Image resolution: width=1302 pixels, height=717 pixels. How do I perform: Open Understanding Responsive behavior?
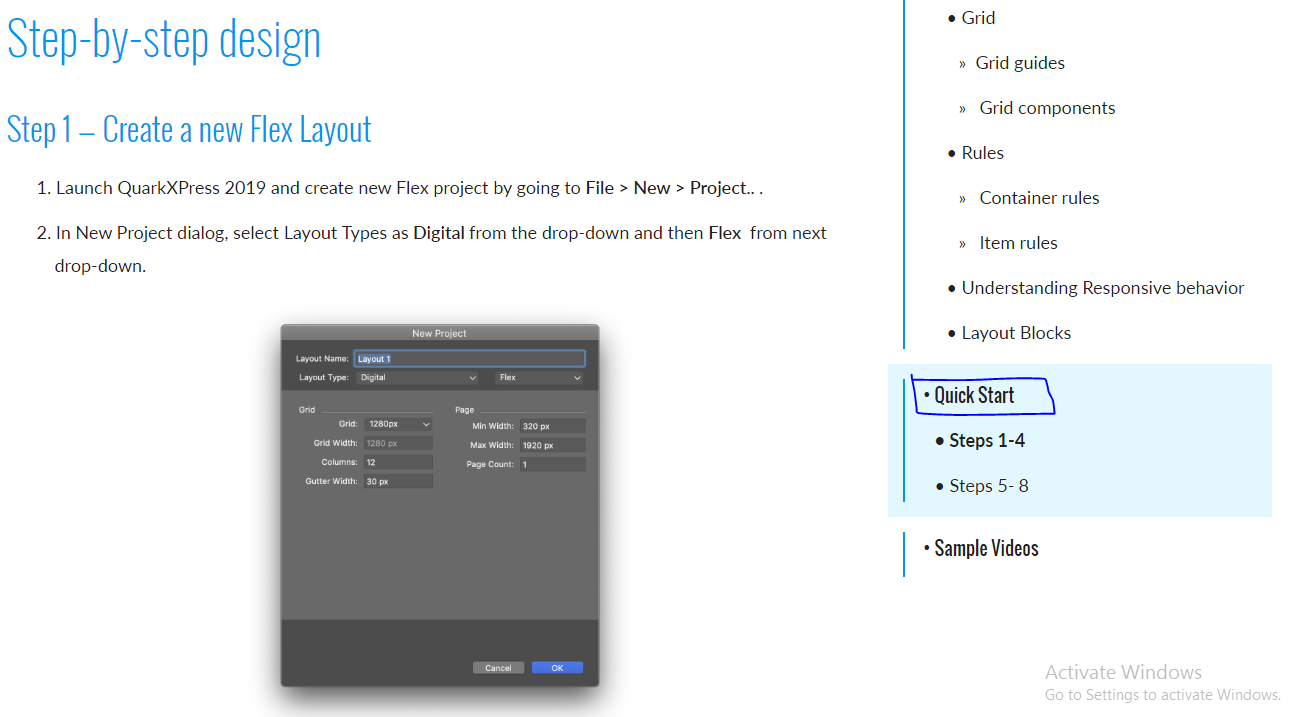1103,287
